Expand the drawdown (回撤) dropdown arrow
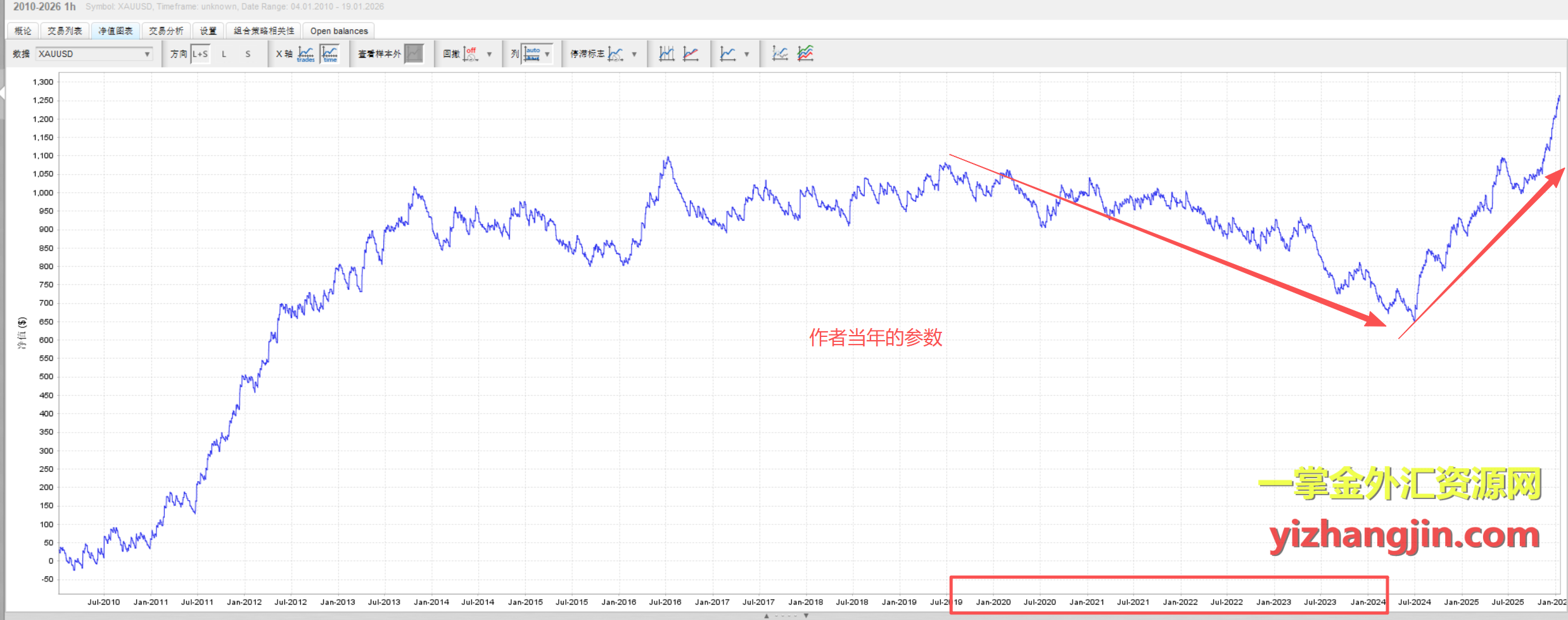 click(x=489, y=54)
